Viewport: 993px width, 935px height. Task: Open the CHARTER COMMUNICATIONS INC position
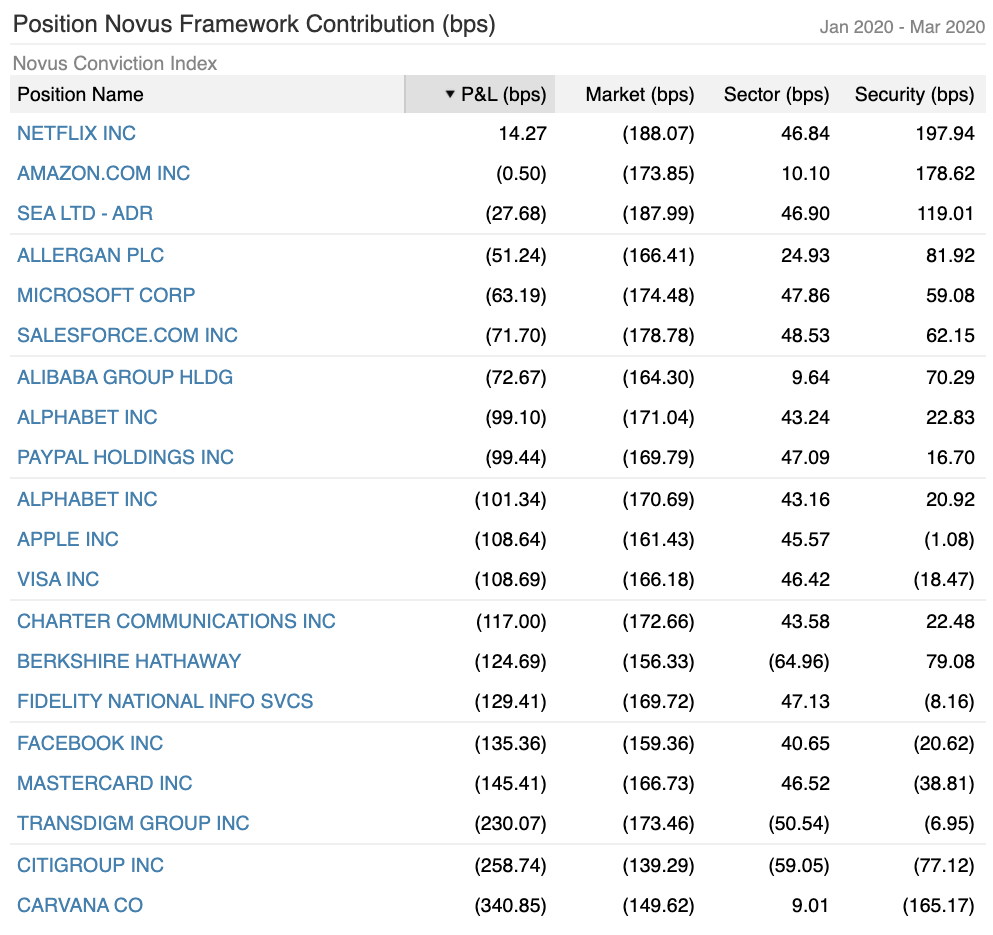[x=176, y=621]
